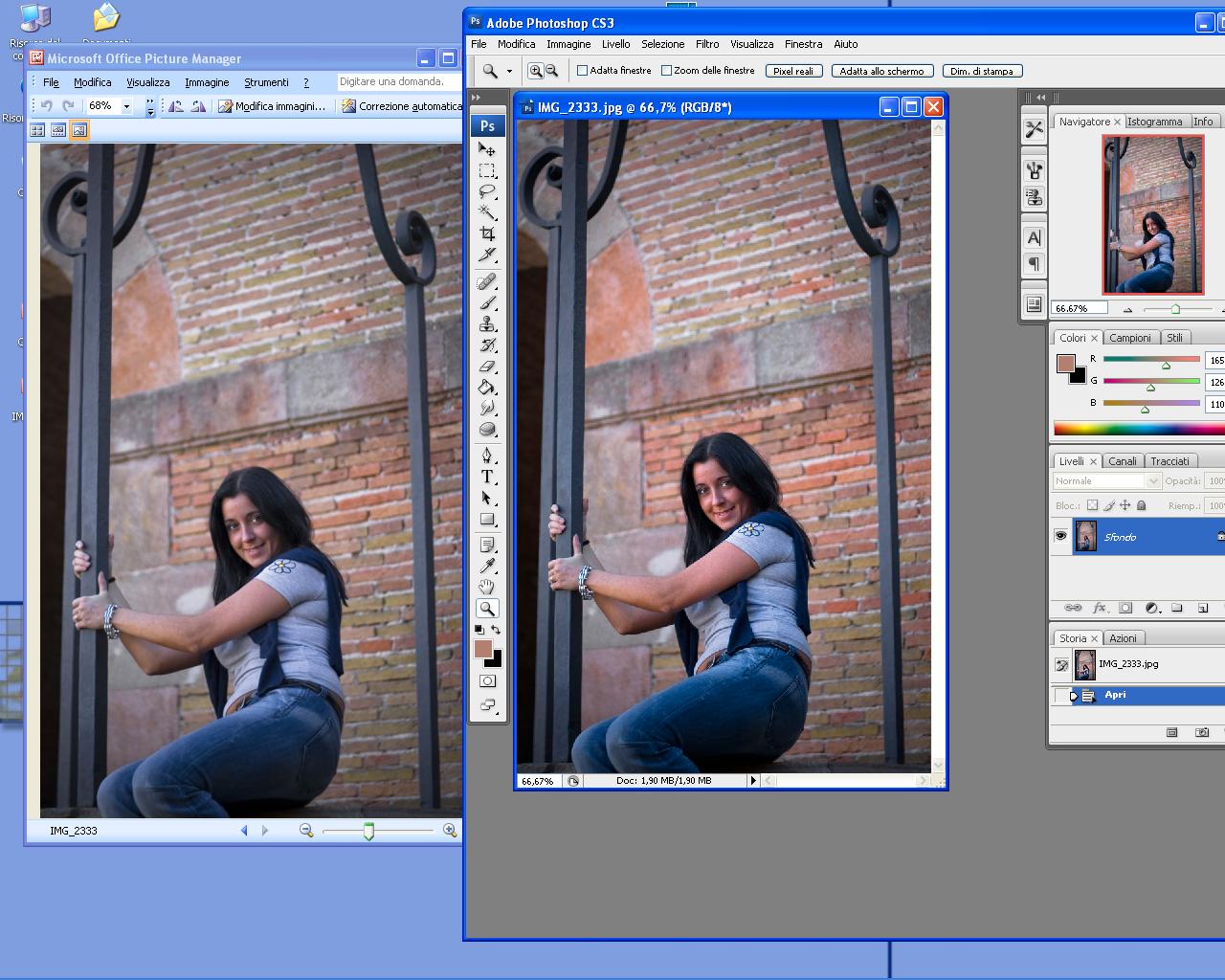
Task: Hide the Sfondo layer with eye icon
Action: [1060, 536]
